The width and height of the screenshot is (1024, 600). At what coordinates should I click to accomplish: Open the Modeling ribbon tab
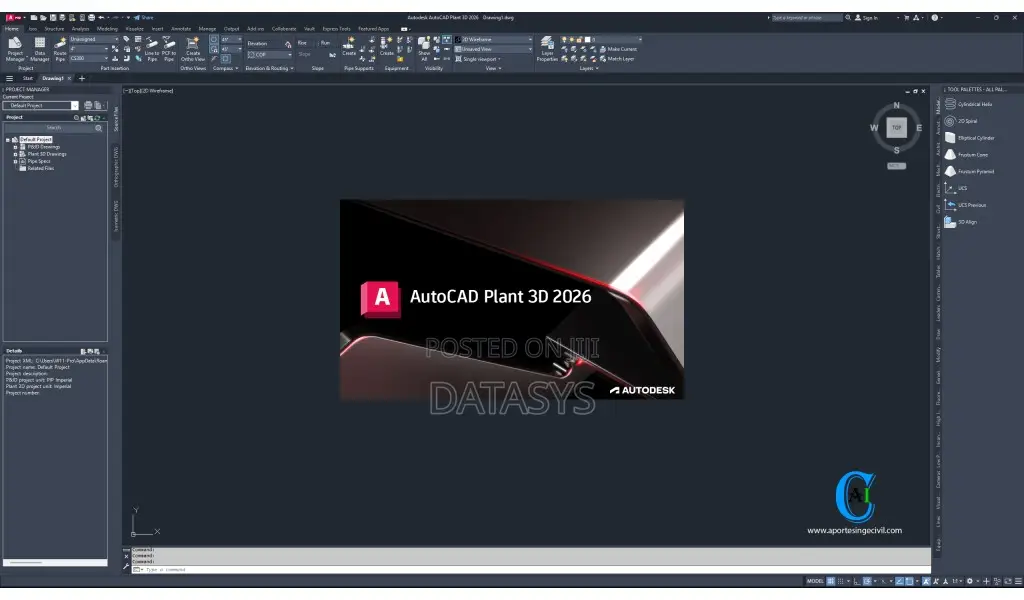[x=107, y=29]
